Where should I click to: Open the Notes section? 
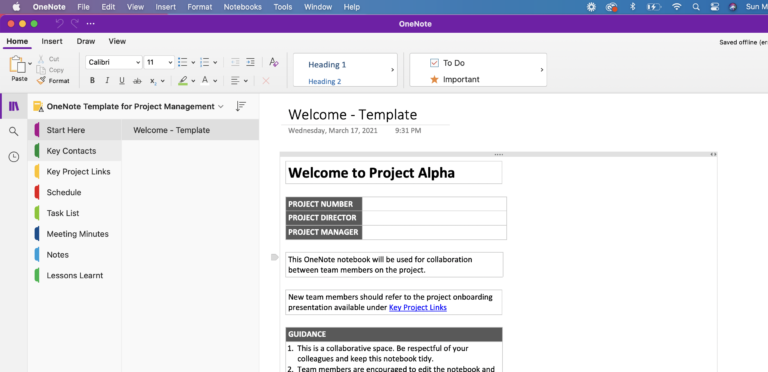[x=74, y=255]
